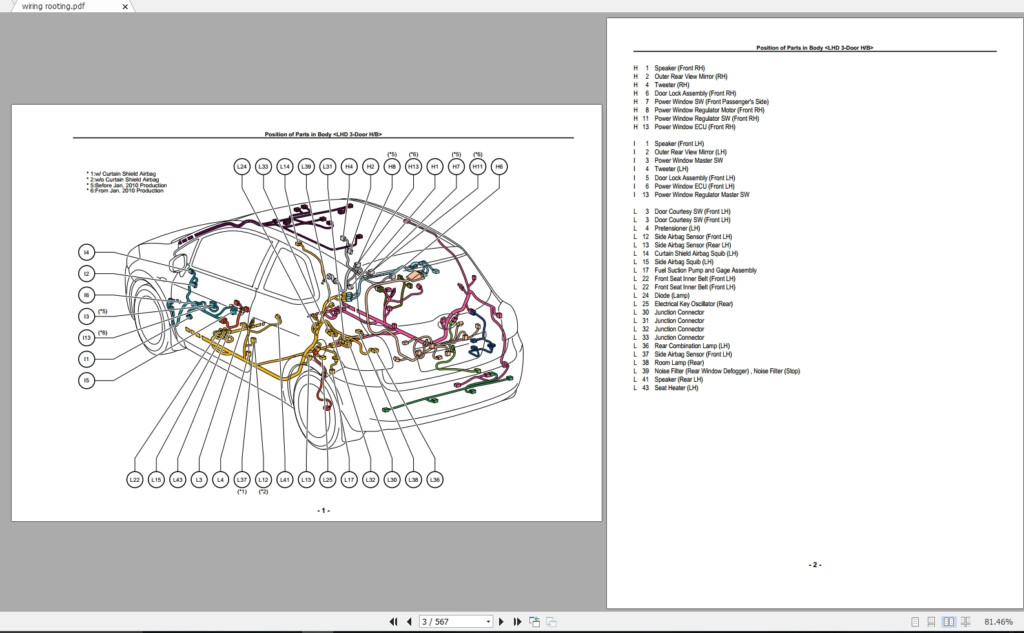Click the I4 connector circle on the left
This screenshot has width=1024, height=633.
pos(86,252)
